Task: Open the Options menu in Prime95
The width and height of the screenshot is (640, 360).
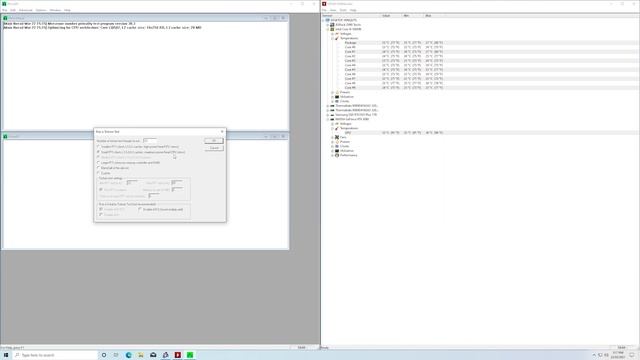Action: pos(41,10)
